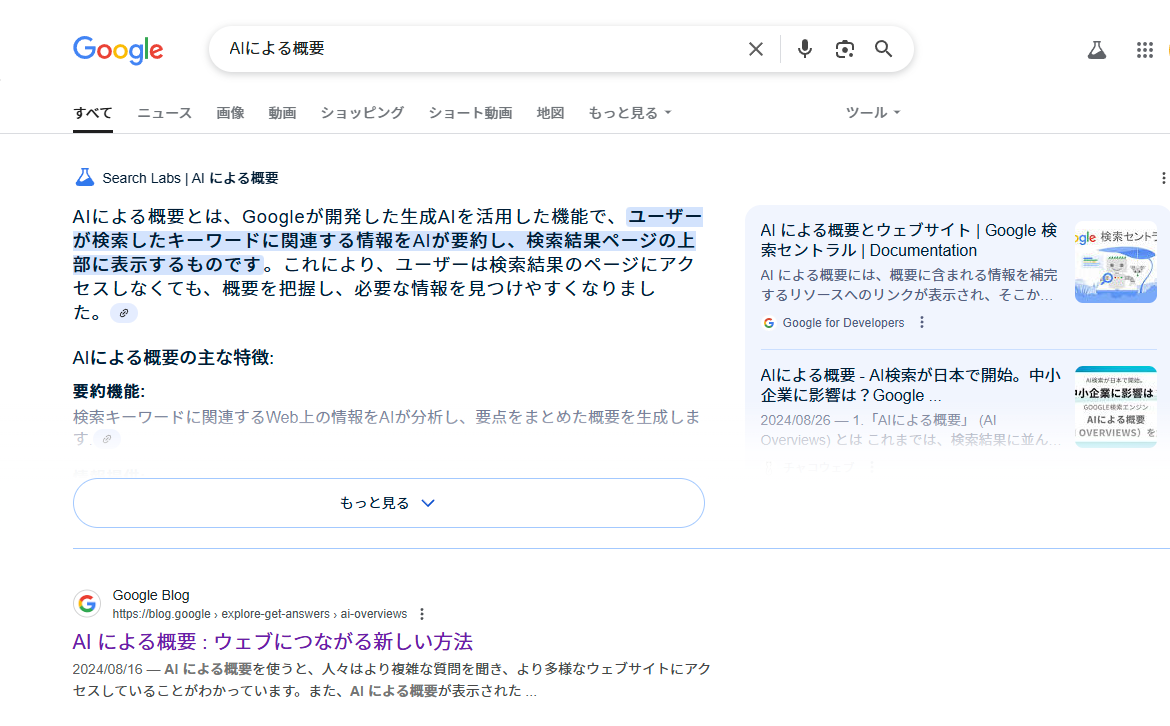Go to the ショート動画 tab
The image size is (1170, 726).
pos(470,113)
